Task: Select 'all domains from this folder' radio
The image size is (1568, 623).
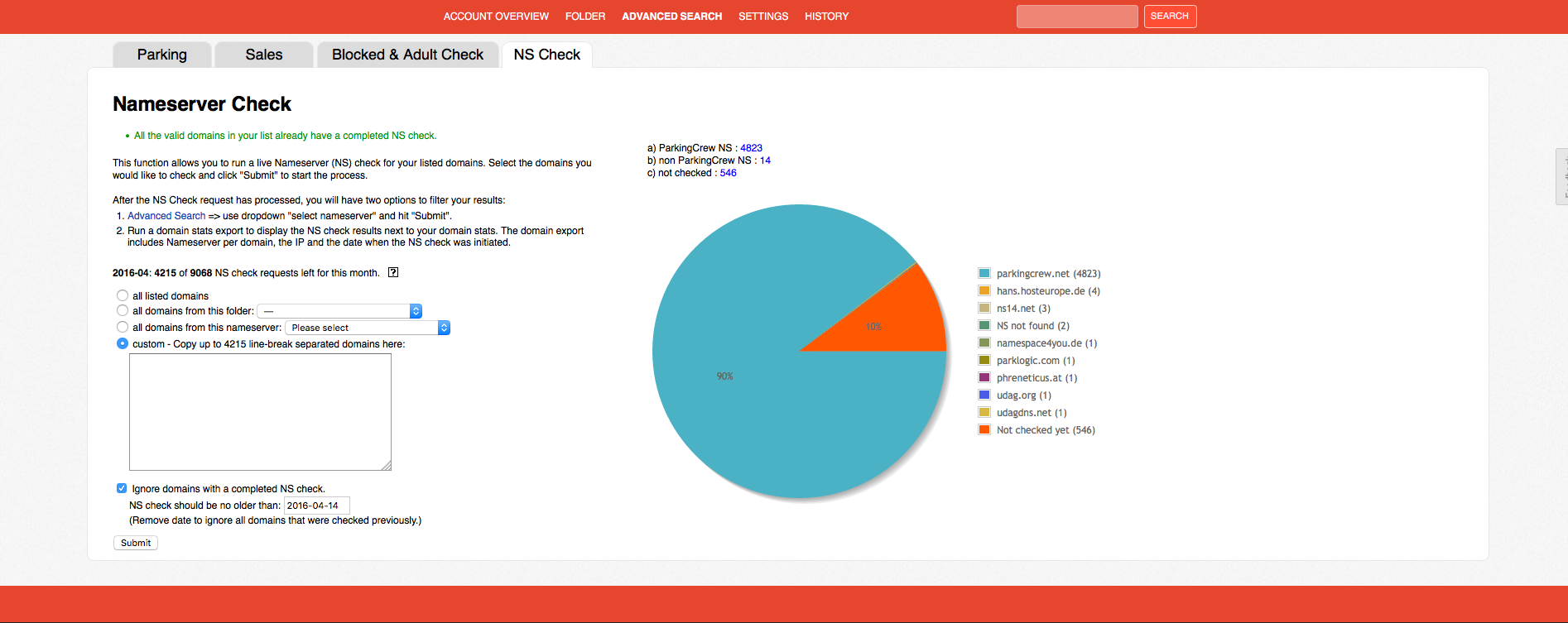Action: (x=123, y=311)
